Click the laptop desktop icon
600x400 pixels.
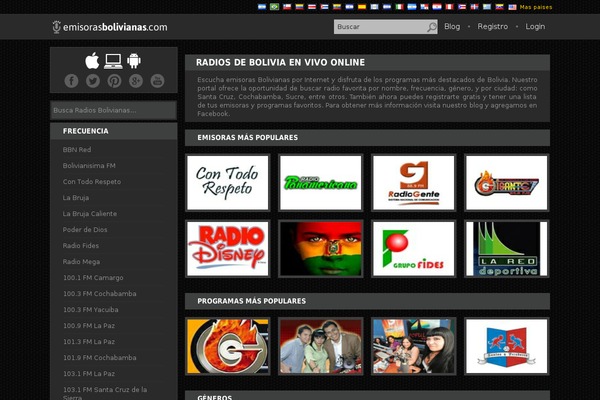pyautogui.click(x=113, y=61)
